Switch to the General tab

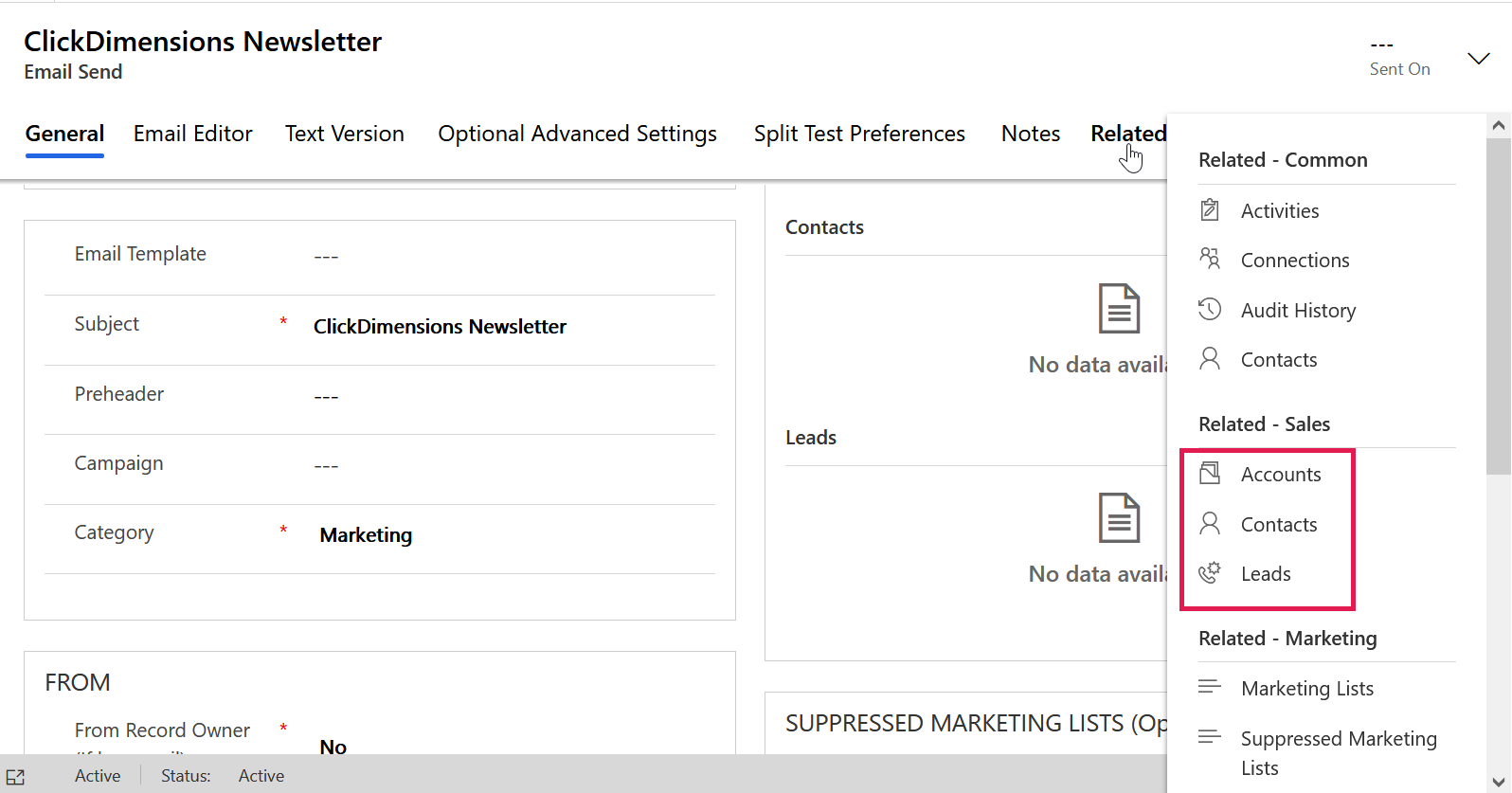click(x=64, y=134)
